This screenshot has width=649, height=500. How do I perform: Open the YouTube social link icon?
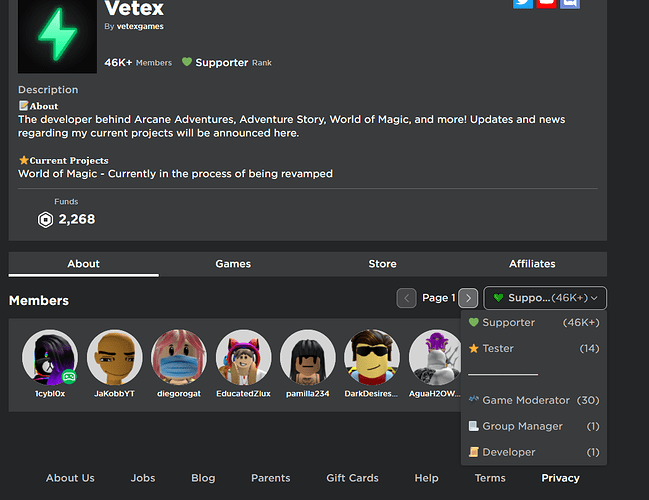(x=546, y=2)
